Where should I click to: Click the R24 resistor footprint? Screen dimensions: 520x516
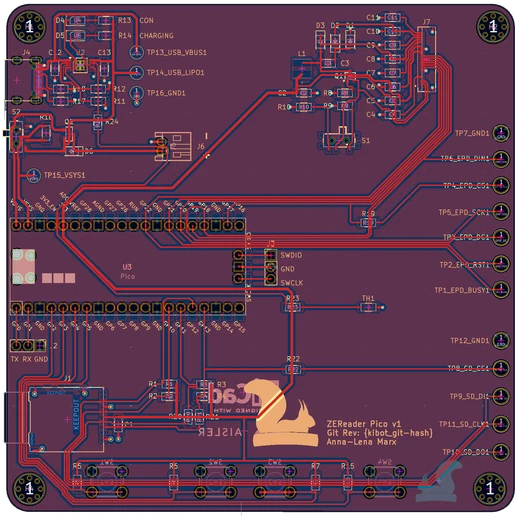pos(97,122)
